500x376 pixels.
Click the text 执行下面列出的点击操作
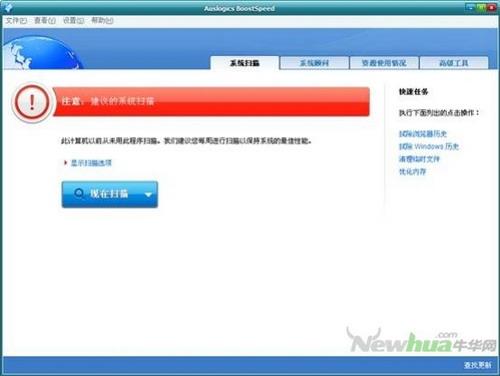coord(439,113)
